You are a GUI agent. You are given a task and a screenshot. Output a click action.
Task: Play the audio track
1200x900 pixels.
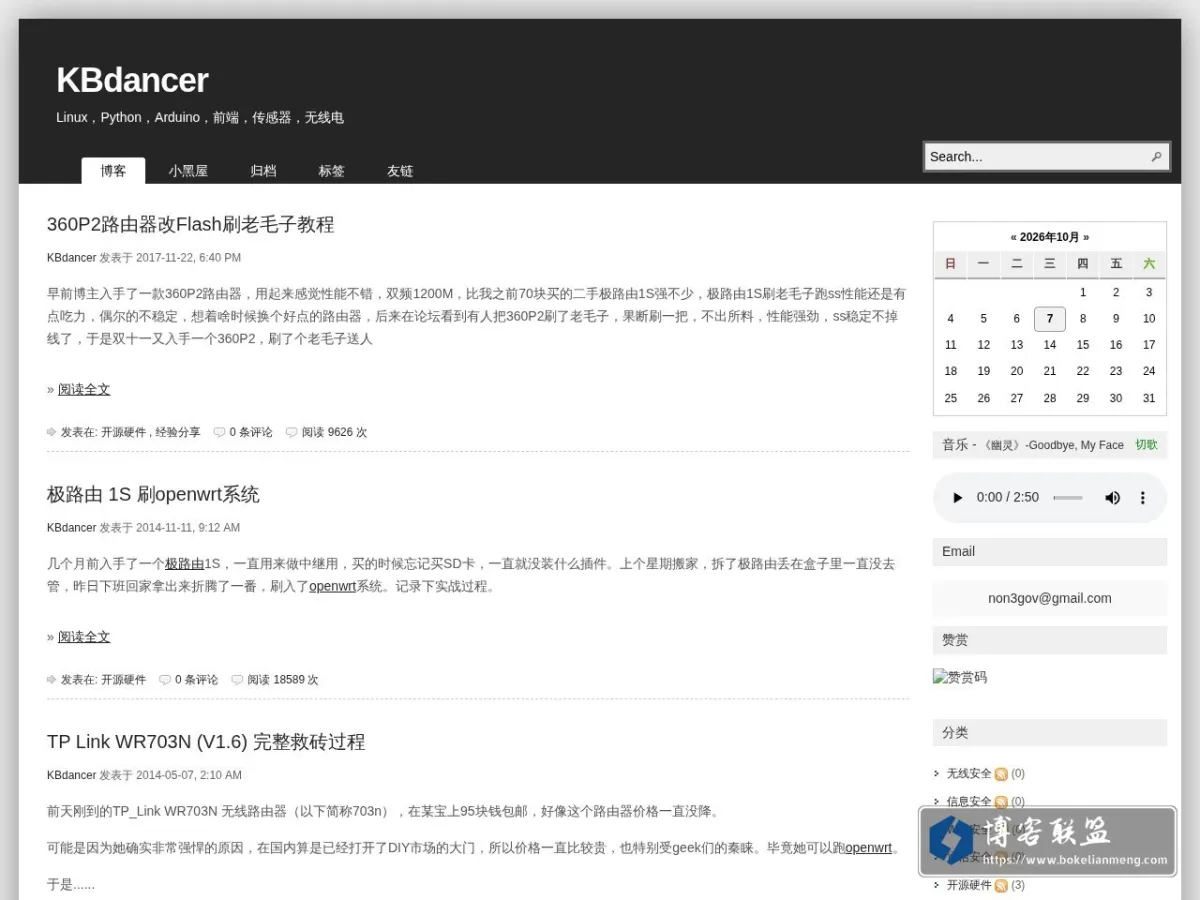coord(957,497)
